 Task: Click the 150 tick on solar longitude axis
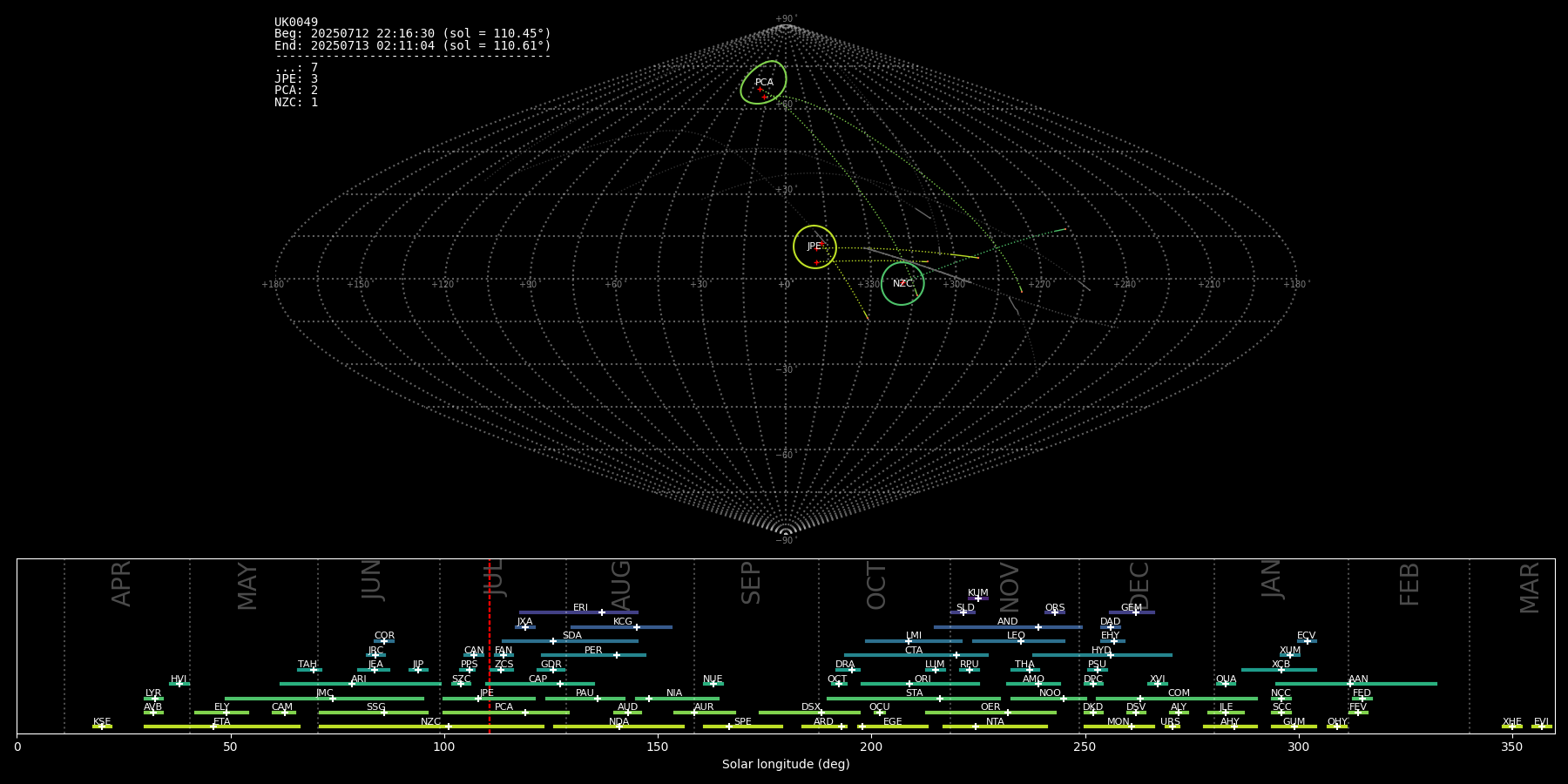click(x=658, y=747)
